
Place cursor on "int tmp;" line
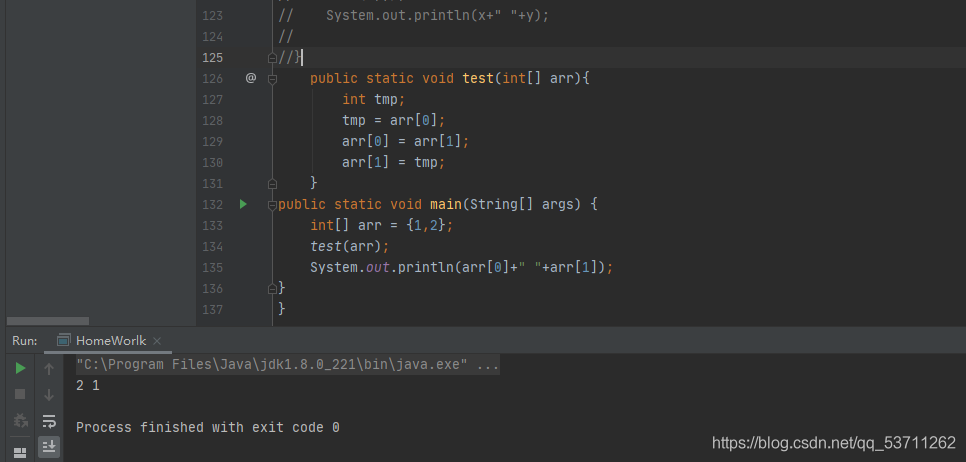373,99
